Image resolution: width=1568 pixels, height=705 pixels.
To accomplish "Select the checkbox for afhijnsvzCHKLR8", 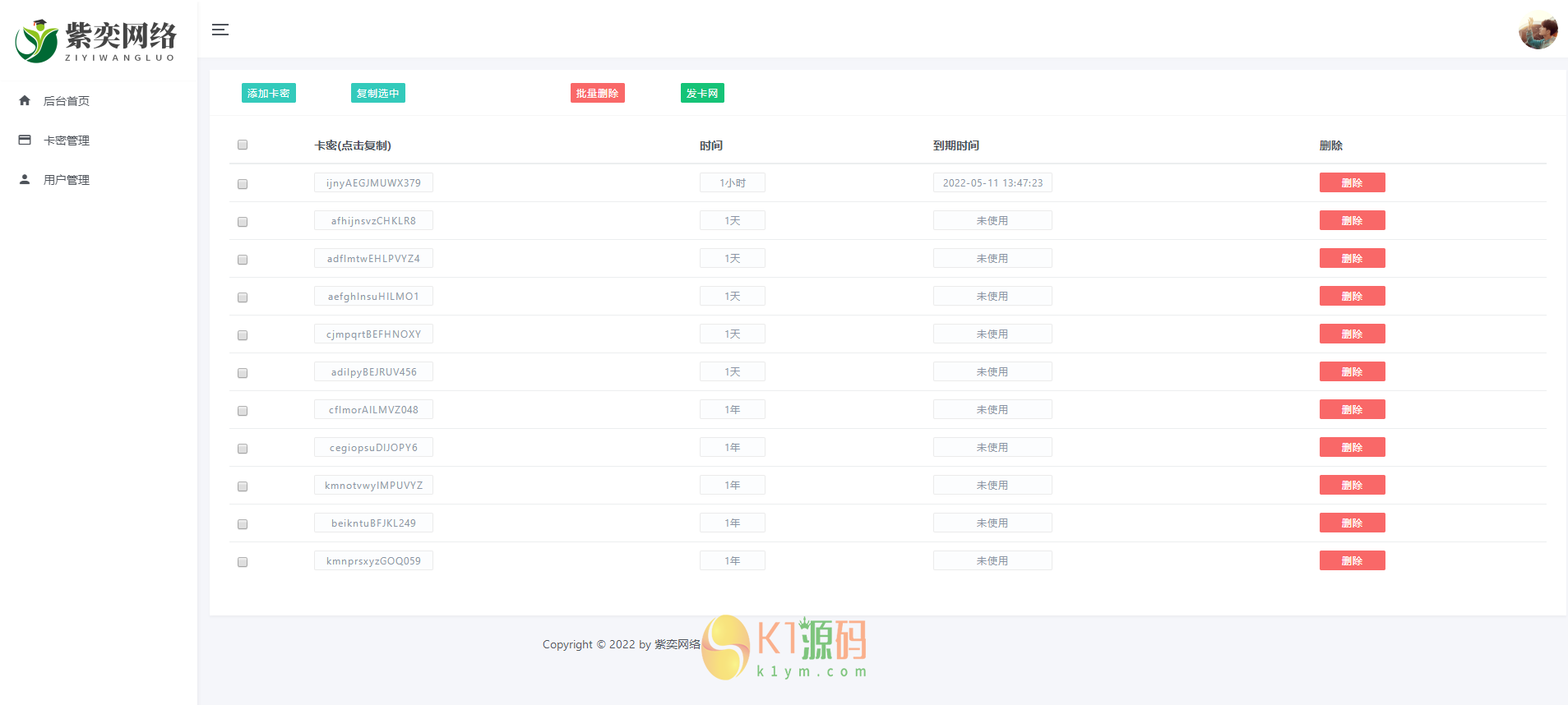I will (243, 222).
